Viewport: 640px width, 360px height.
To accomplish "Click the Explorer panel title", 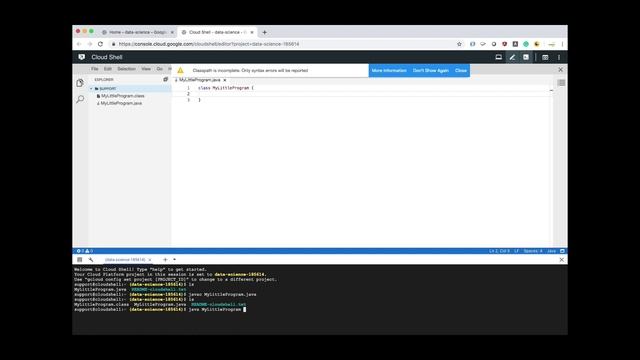I will [104, 80].
